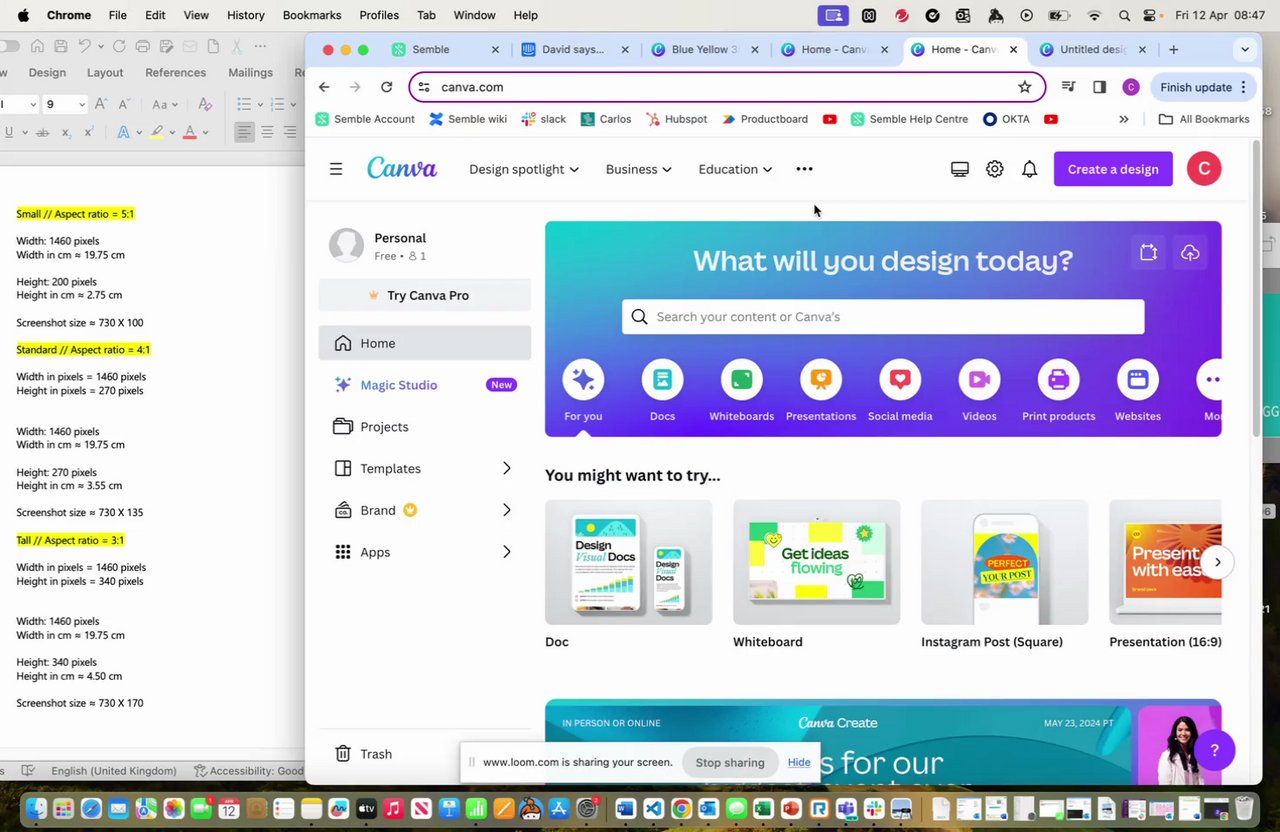Open the Bookmarks menu in menu bar
Viewport: 1280px width, 832px height.
point(311,15)
